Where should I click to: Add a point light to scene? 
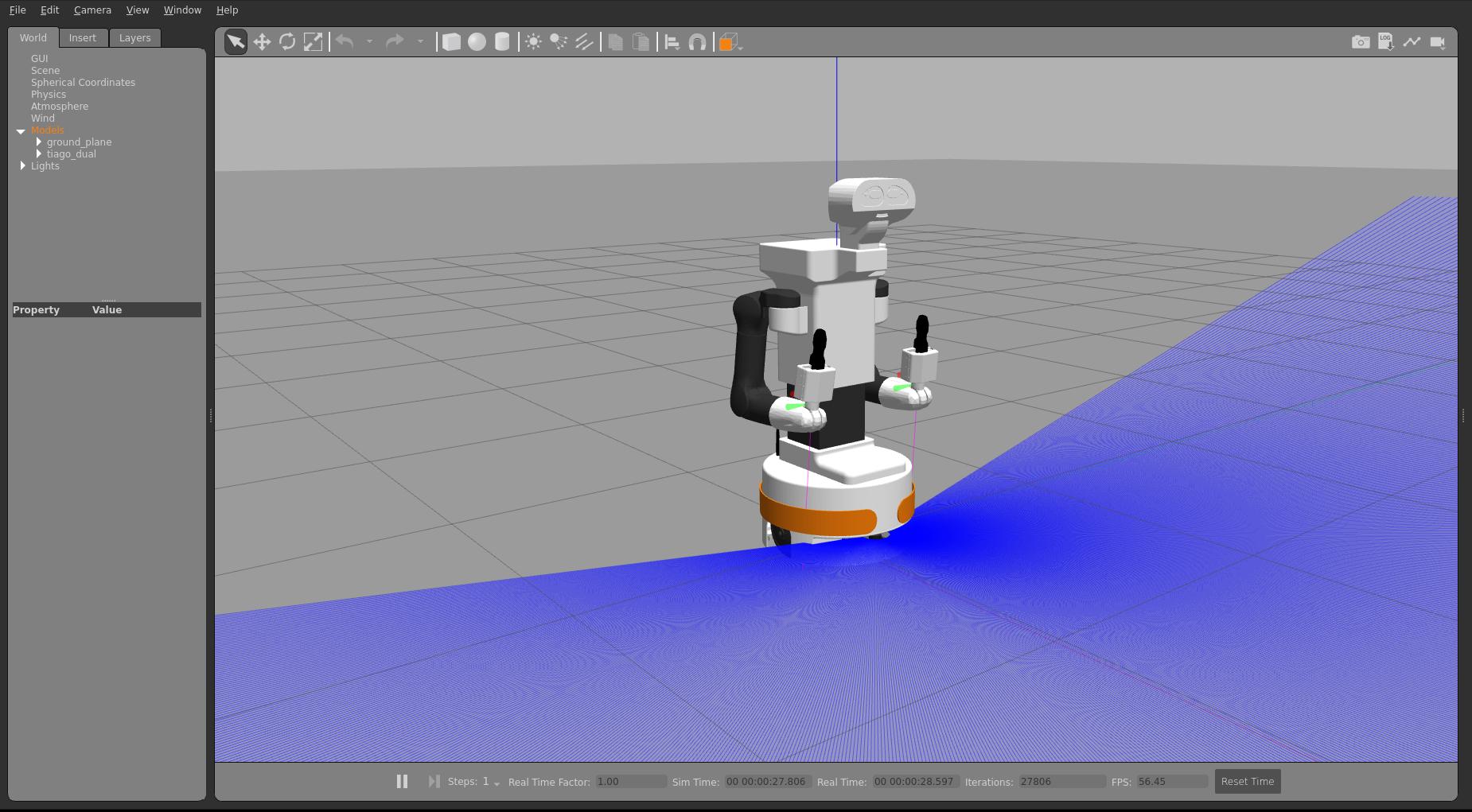click(x=533, y=42)
